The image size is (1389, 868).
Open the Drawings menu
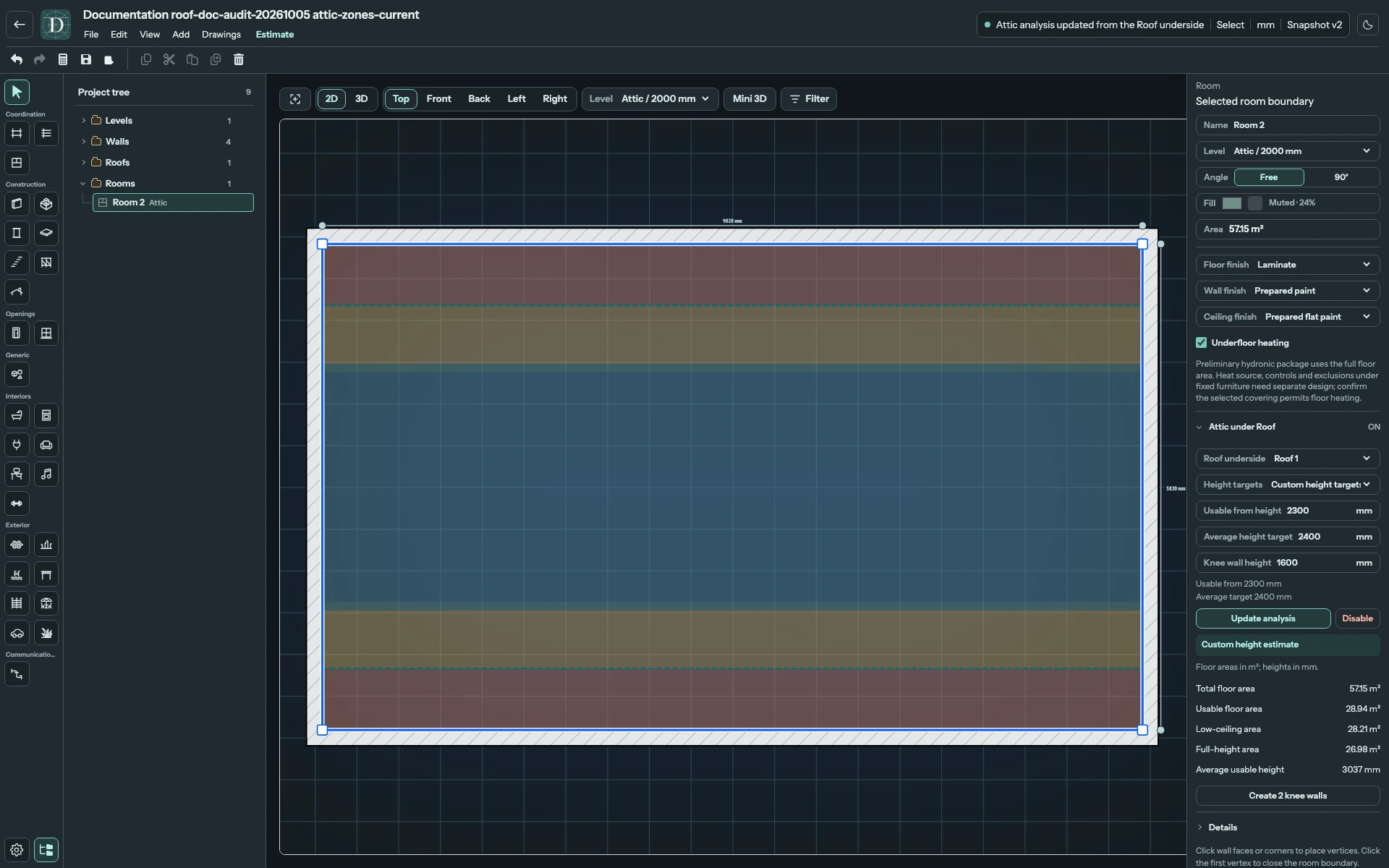click(221, 35)
